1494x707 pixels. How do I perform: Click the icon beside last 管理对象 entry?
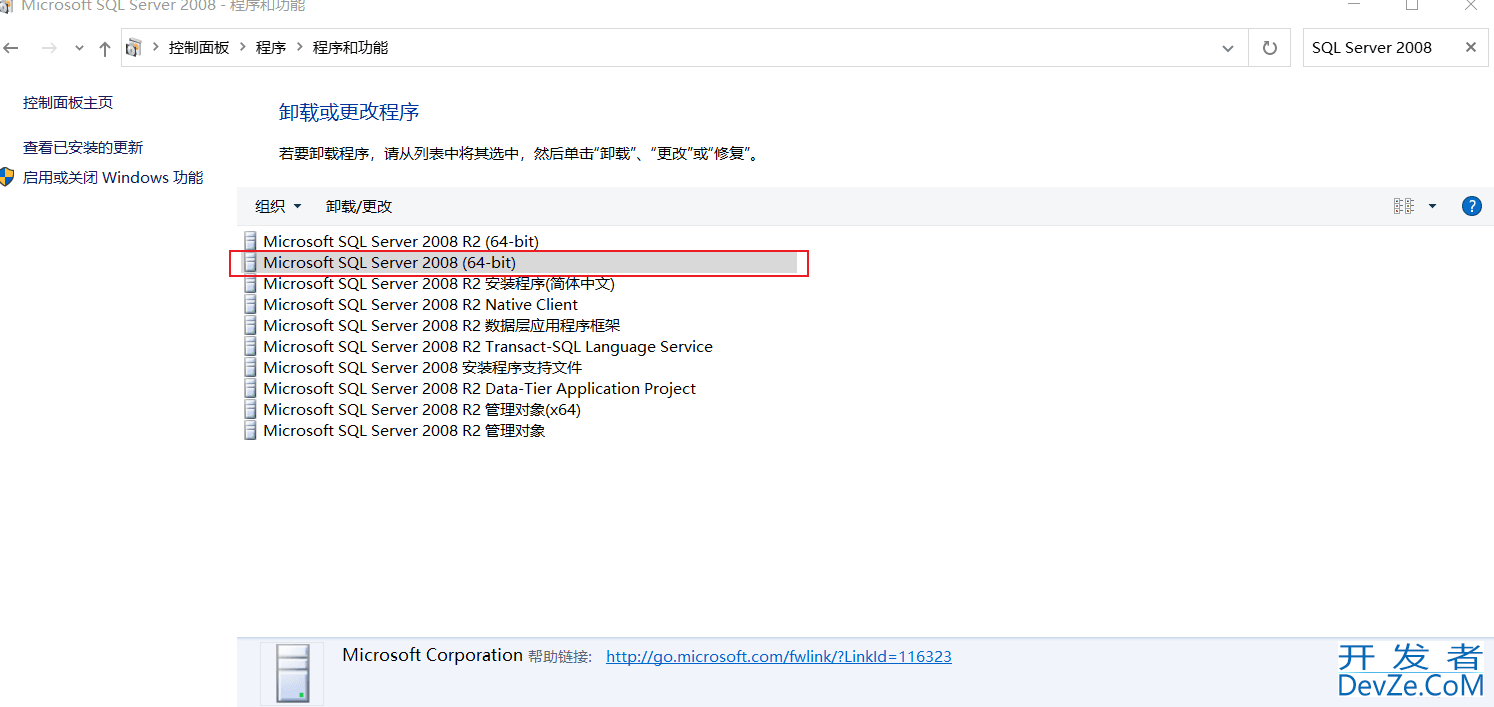(x=250, y=430)
